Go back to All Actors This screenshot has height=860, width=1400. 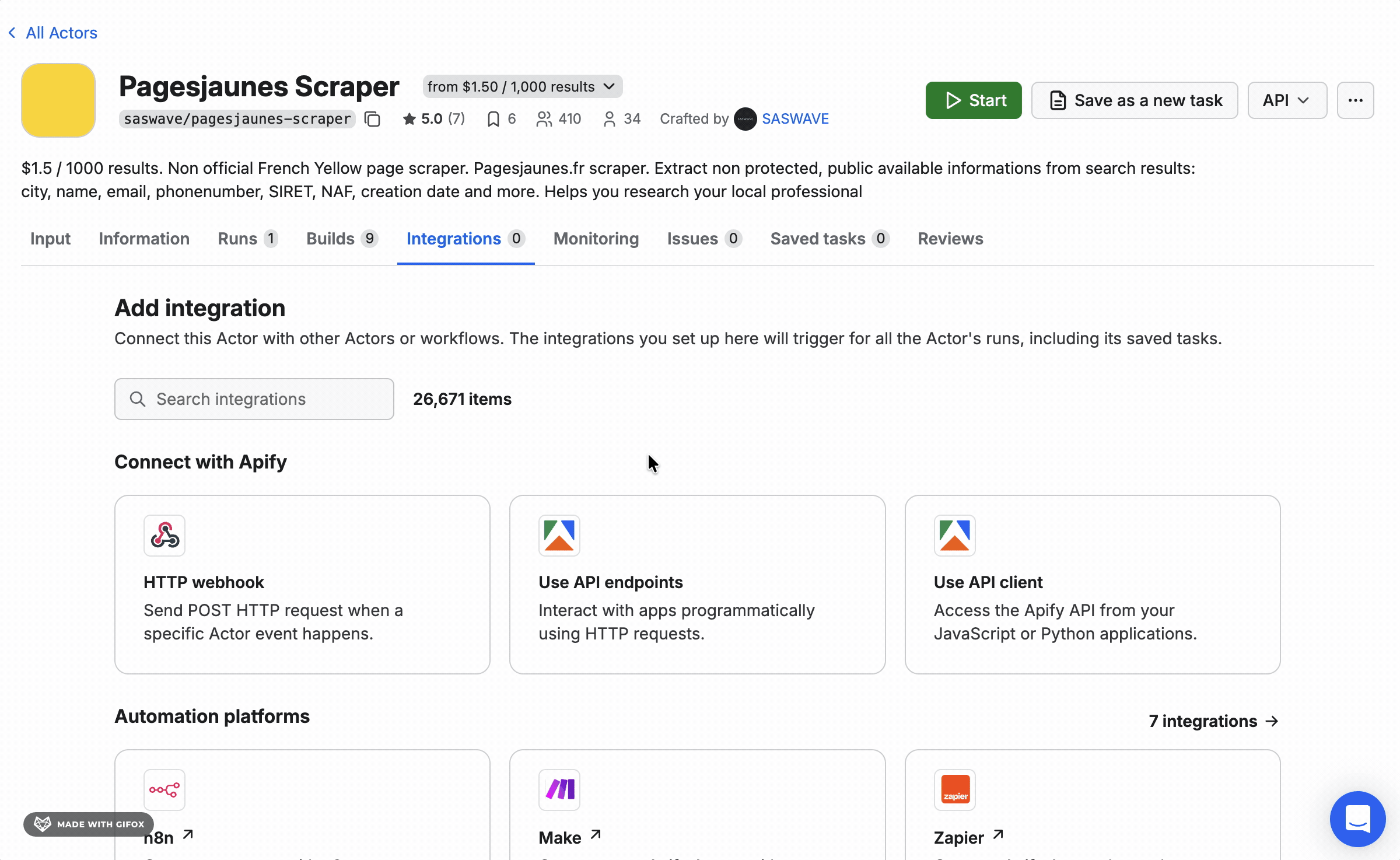click(x=53, y=33)
